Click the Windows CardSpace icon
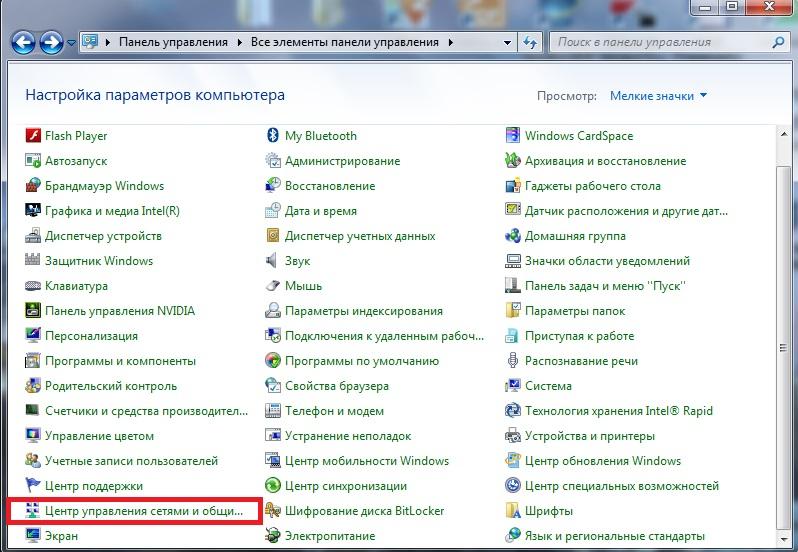 (x=513, y=136)
